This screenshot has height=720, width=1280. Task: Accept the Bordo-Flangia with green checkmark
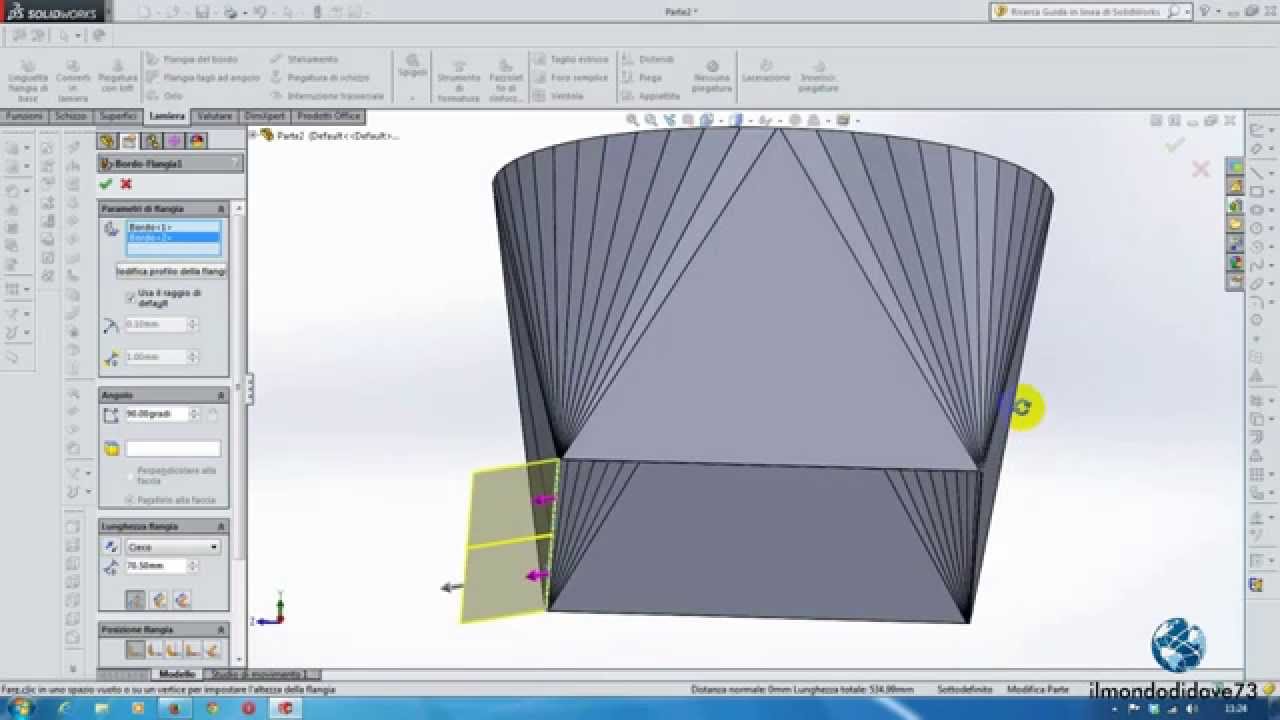(x=105, y=184)
